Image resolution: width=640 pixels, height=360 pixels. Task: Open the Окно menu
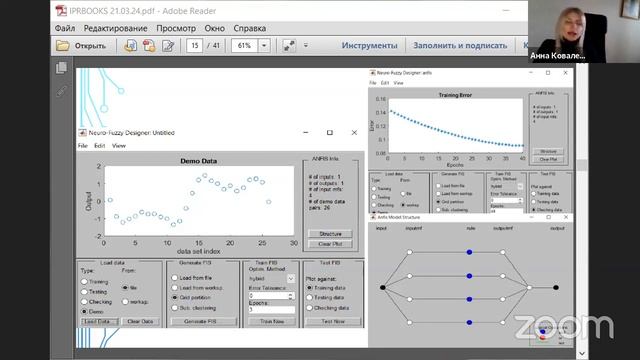[x=215, y=28]
